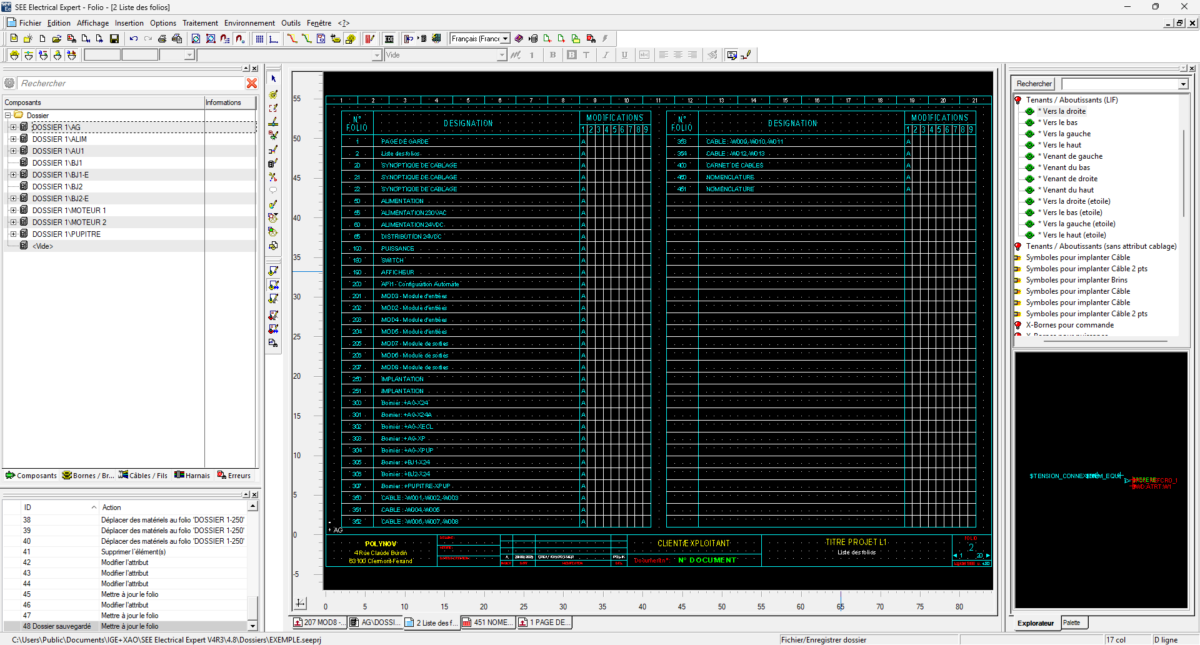This screenshot has width=1200, height=645.
Task: Open the 451 NOME... folio tab
Action: pyautogui.click(x=489, y=622)
